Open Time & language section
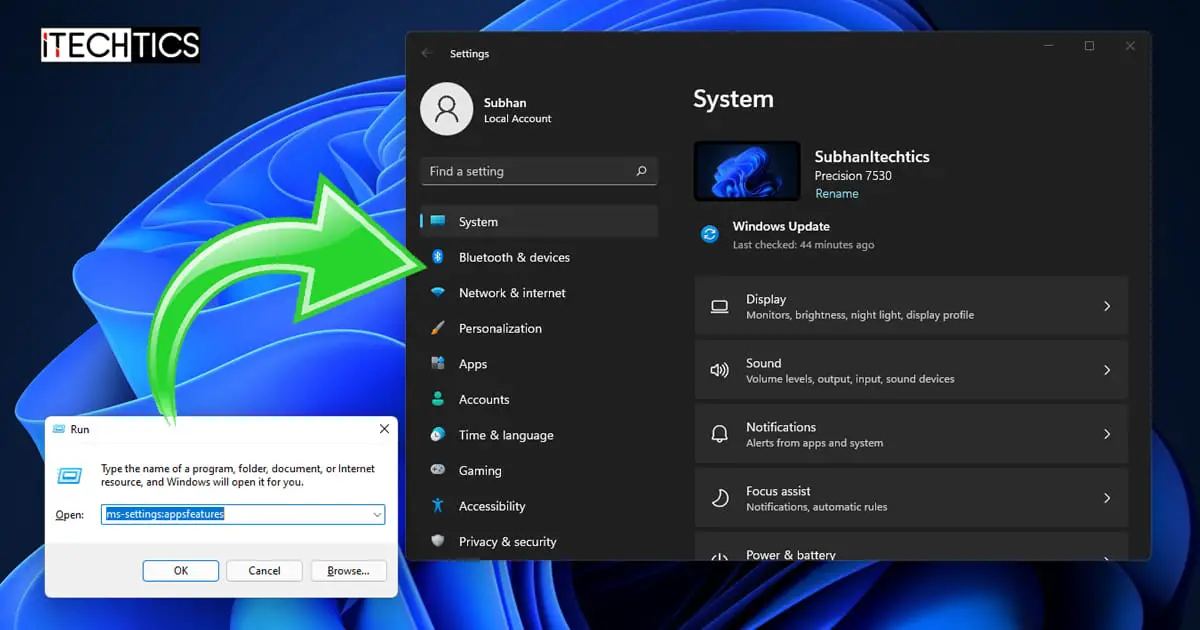The image size is (1200, 630). coord(539,435)
